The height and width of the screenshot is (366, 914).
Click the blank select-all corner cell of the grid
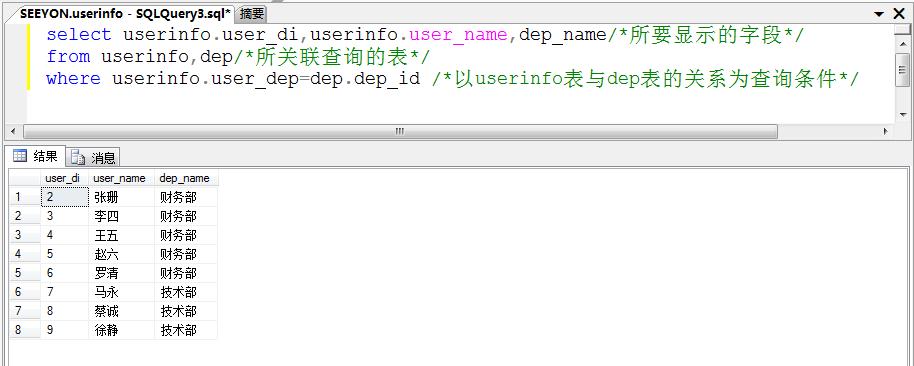pos(25,178)
